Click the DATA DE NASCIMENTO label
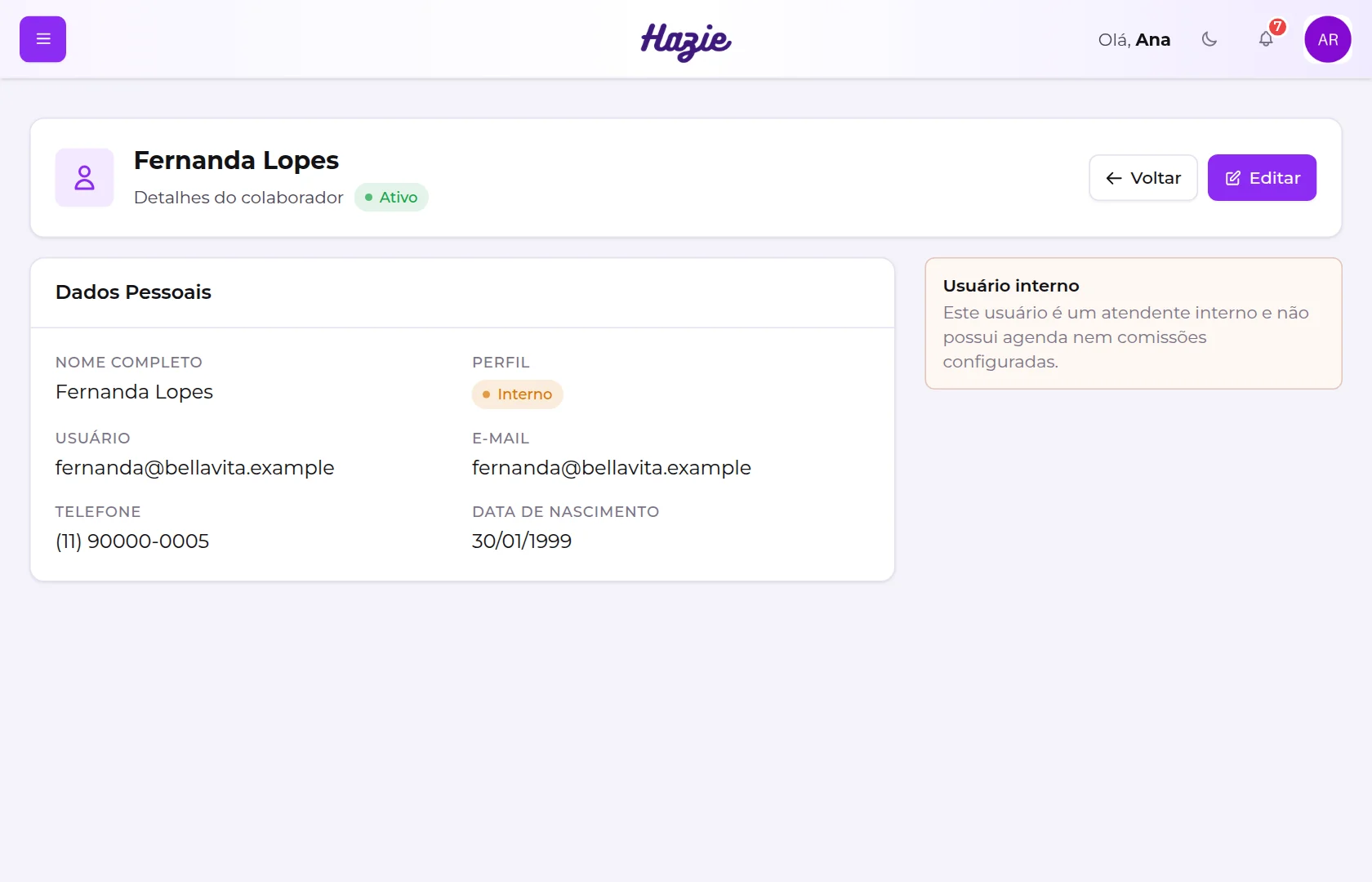The width and height of the screenshot is (1372, 882). click(x=566, y=512)
